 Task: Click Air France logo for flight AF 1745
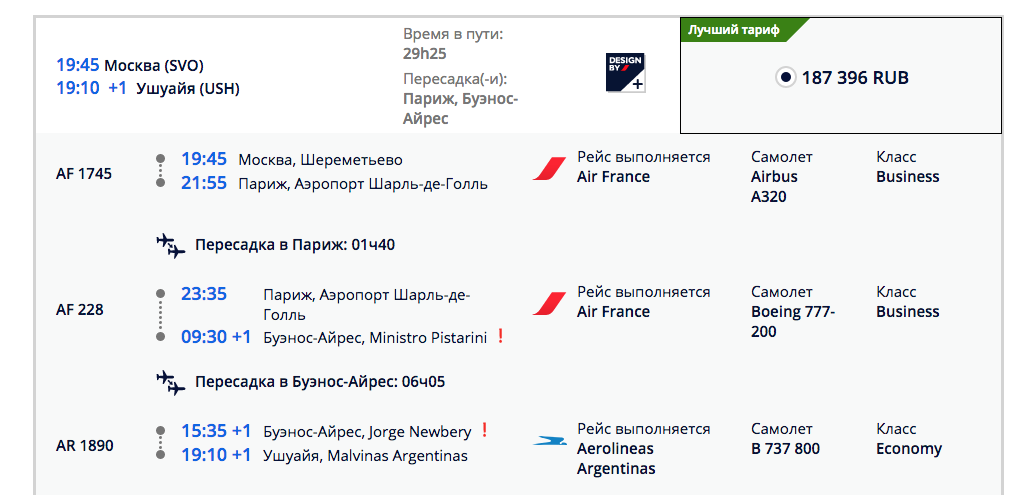(x=549, y=168)
